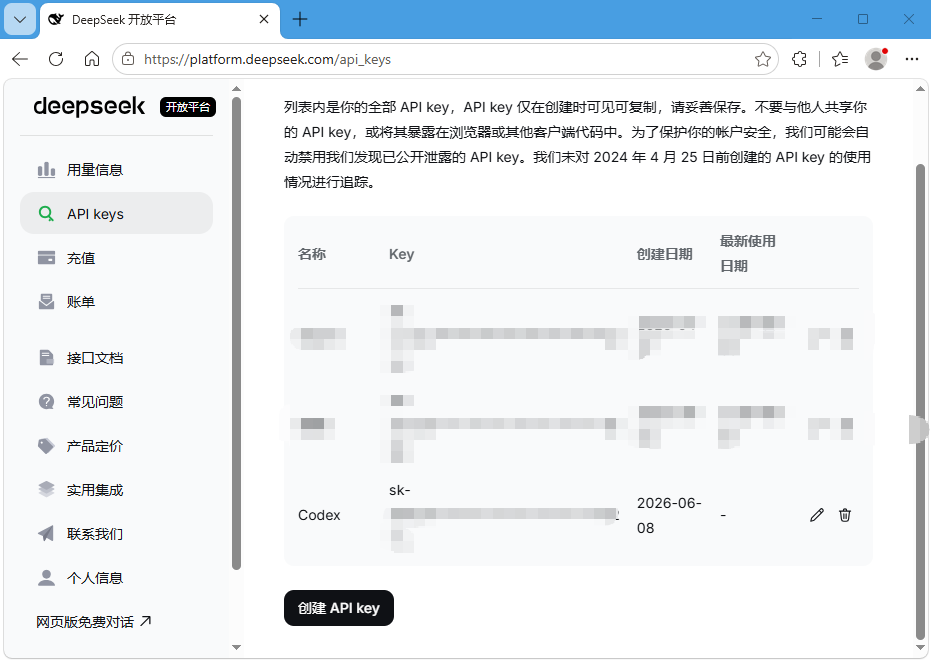Click the green magnifier icon beside API keys
The height and width of the screenshot is (661, 931).
point(46,213)
